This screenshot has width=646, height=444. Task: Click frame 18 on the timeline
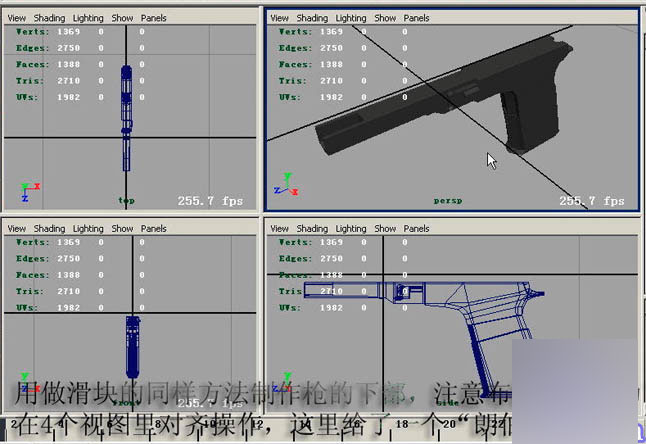402,424
